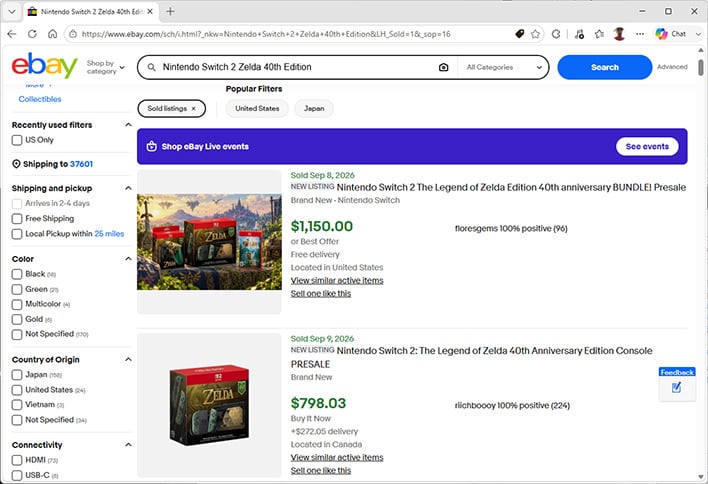Image resolution: width=708 pixels, height=484 pixels.
Task: Check Japan under Country of Origin
Action: point(17,375)
